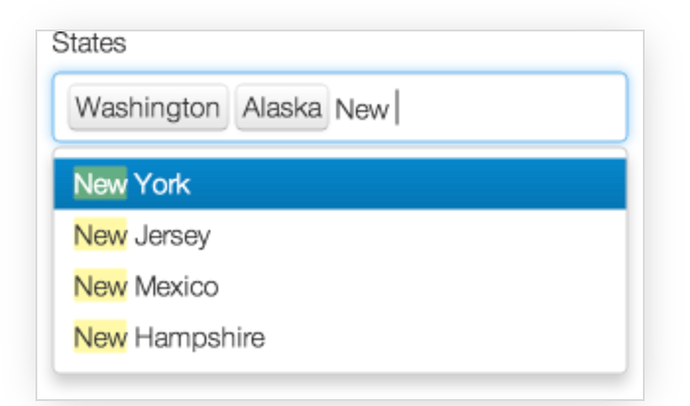Pick New Mexico in the dropdown list
690x406 pixels.
pyautogui.click(x=340, y=286)
